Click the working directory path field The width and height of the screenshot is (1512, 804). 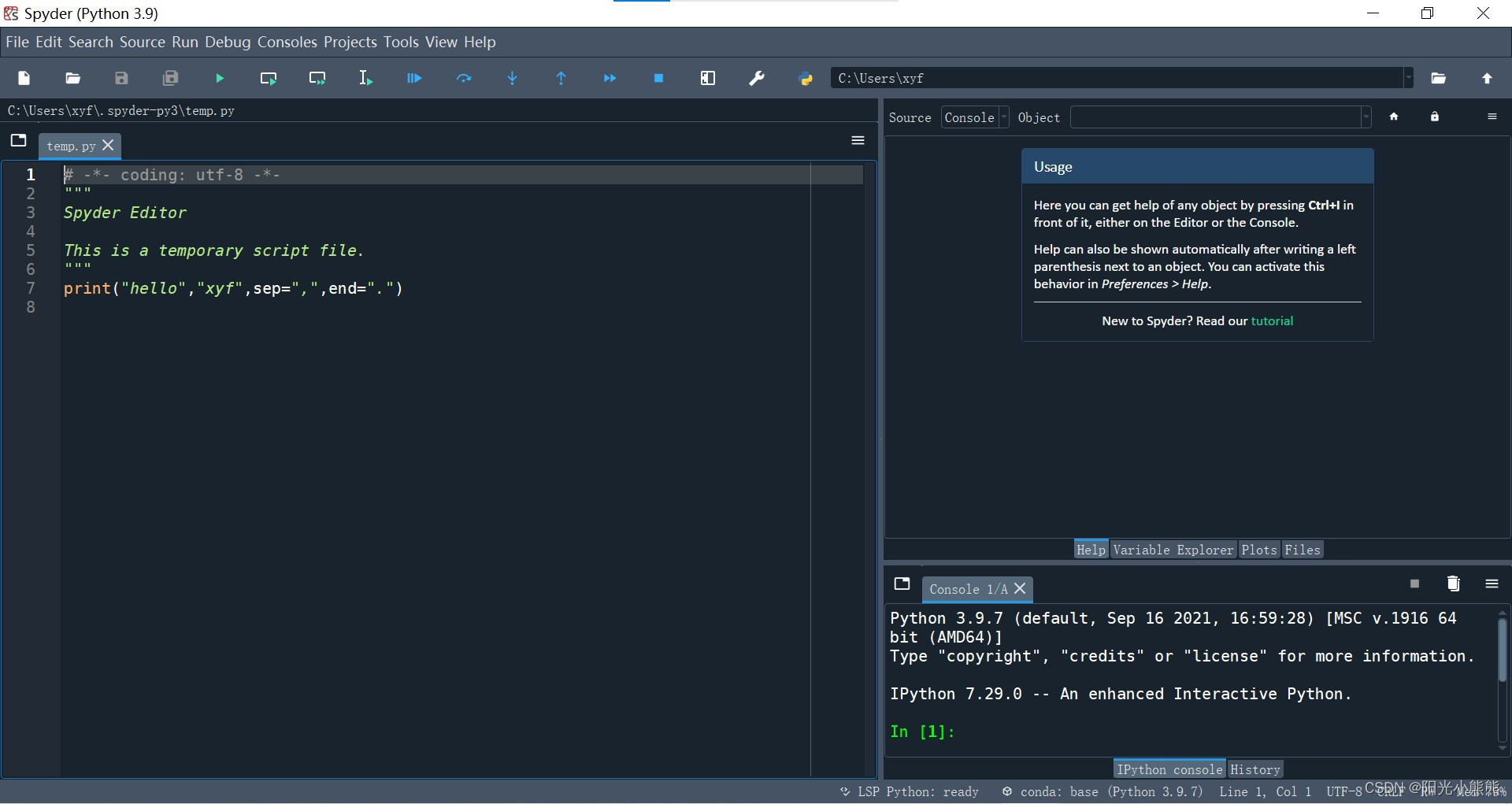click(x=1117, y=78)
